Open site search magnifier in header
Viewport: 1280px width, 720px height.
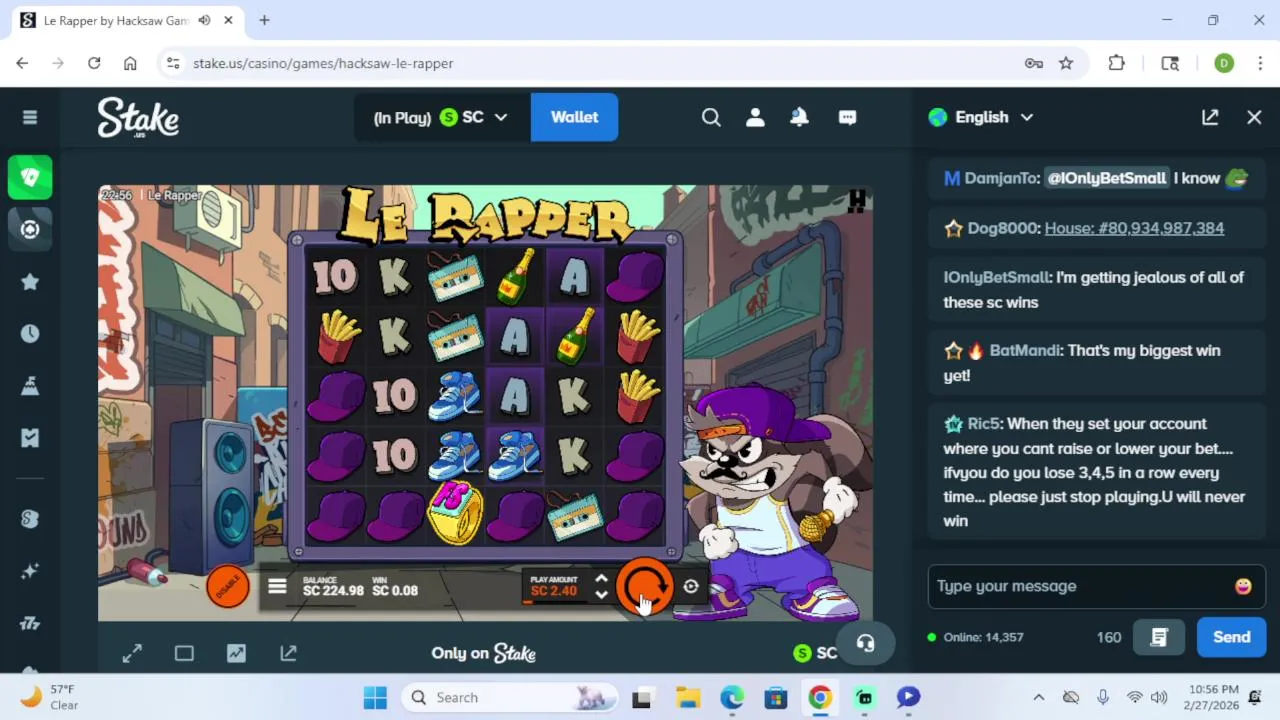pyautogui.click(x=711, y=117)
